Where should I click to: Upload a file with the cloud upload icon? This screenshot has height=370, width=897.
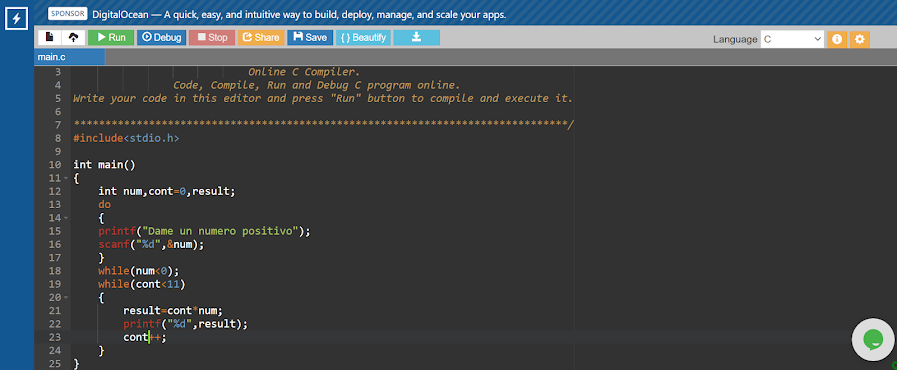[73, 37]
